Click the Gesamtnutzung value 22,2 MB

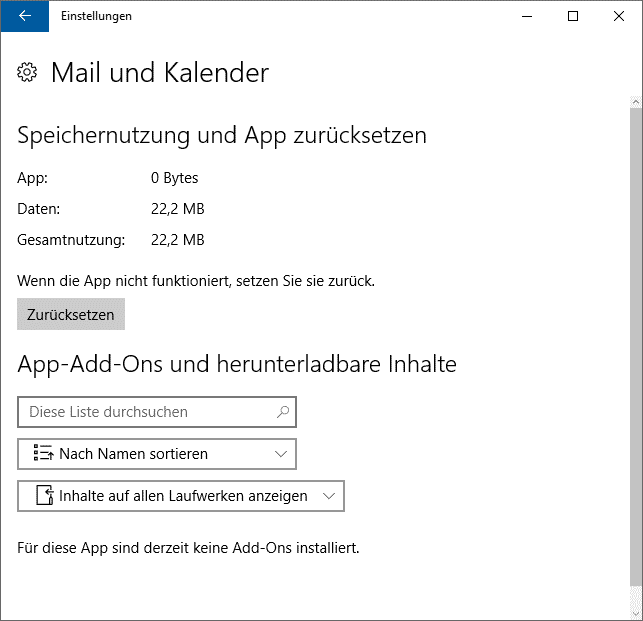pos(178,240)
